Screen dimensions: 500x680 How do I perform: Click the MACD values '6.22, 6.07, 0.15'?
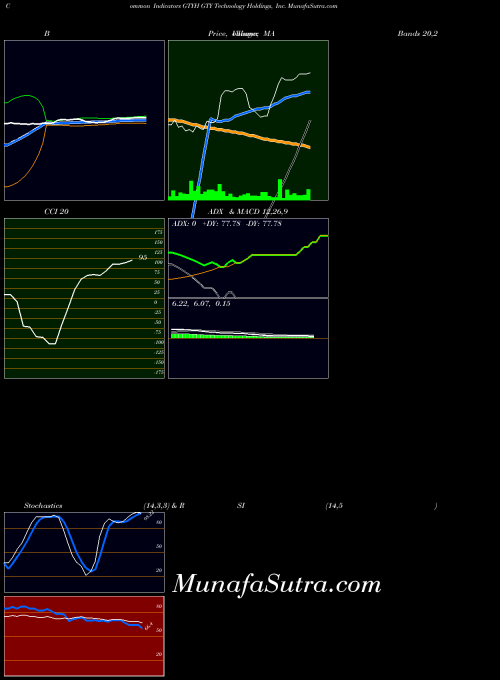tap(201, 304)
